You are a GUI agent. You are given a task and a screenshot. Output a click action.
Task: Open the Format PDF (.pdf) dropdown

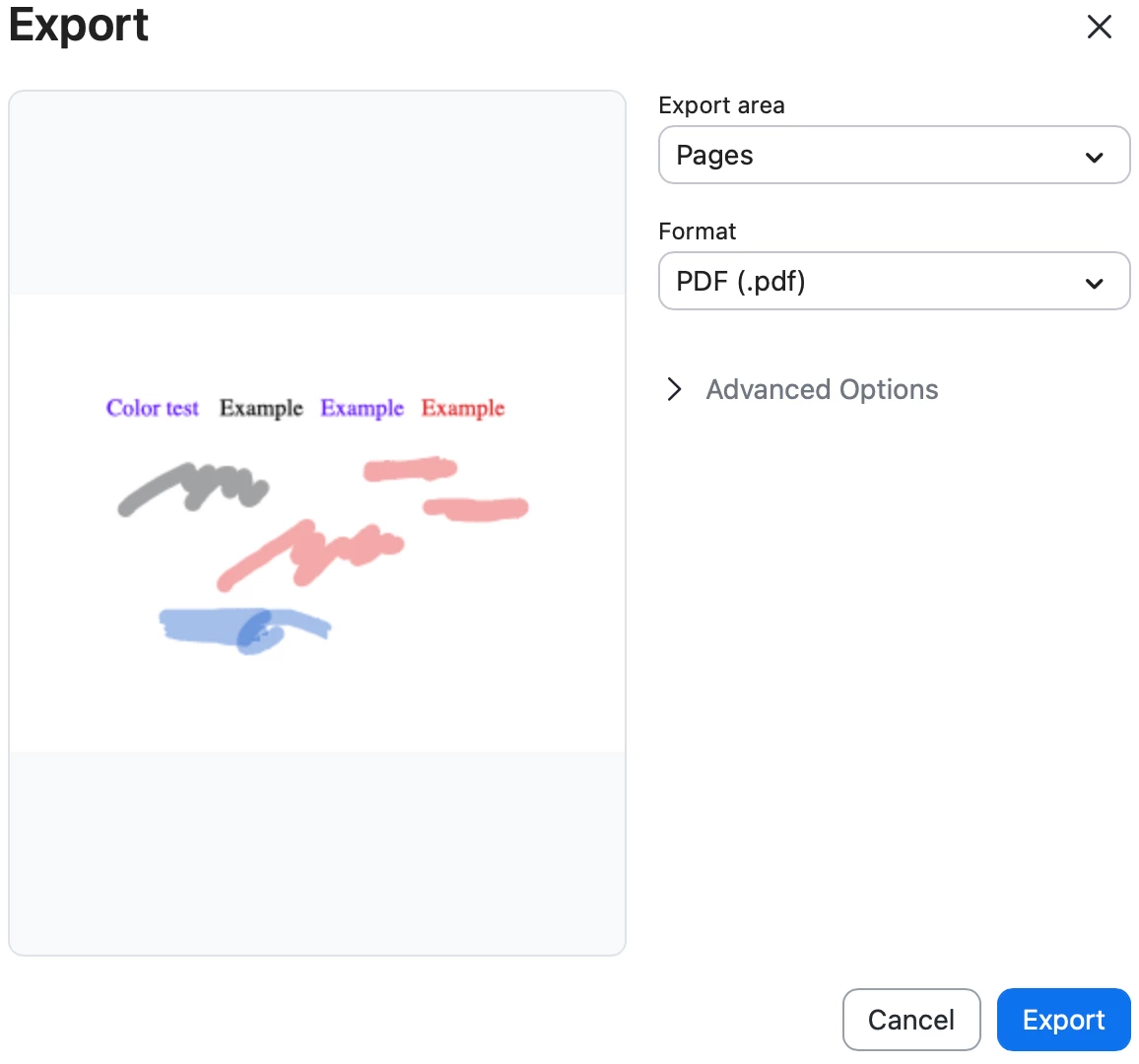coord(894,281)
